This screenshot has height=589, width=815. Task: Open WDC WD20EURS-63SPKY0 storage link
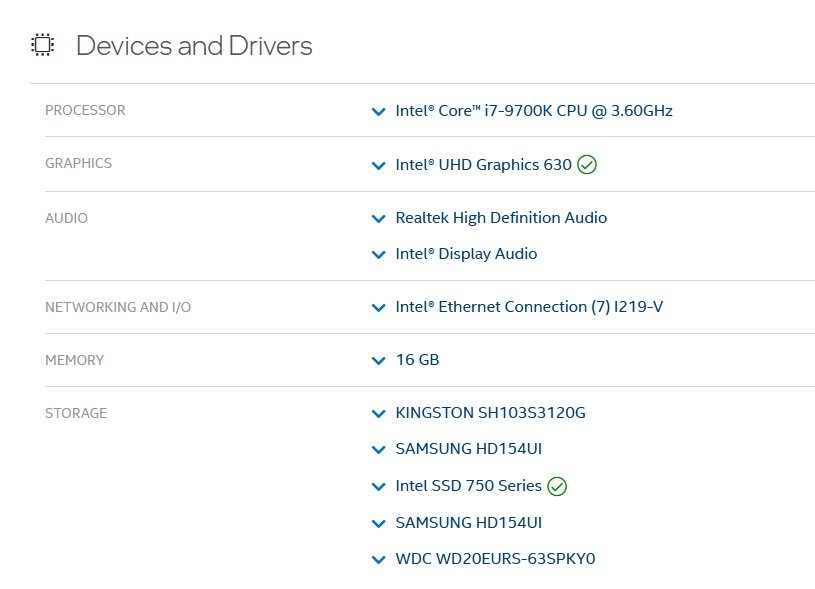(495, 559)
